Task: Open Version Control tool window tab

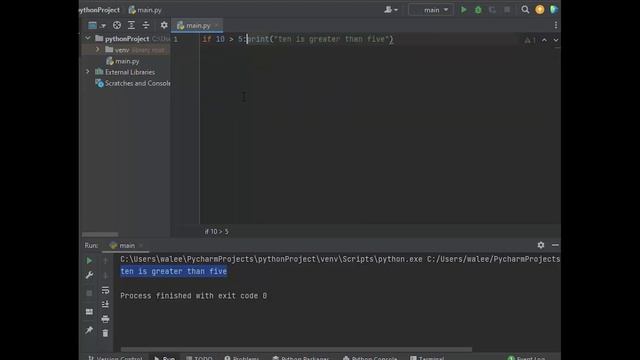Action: click(x=116, y=358)
